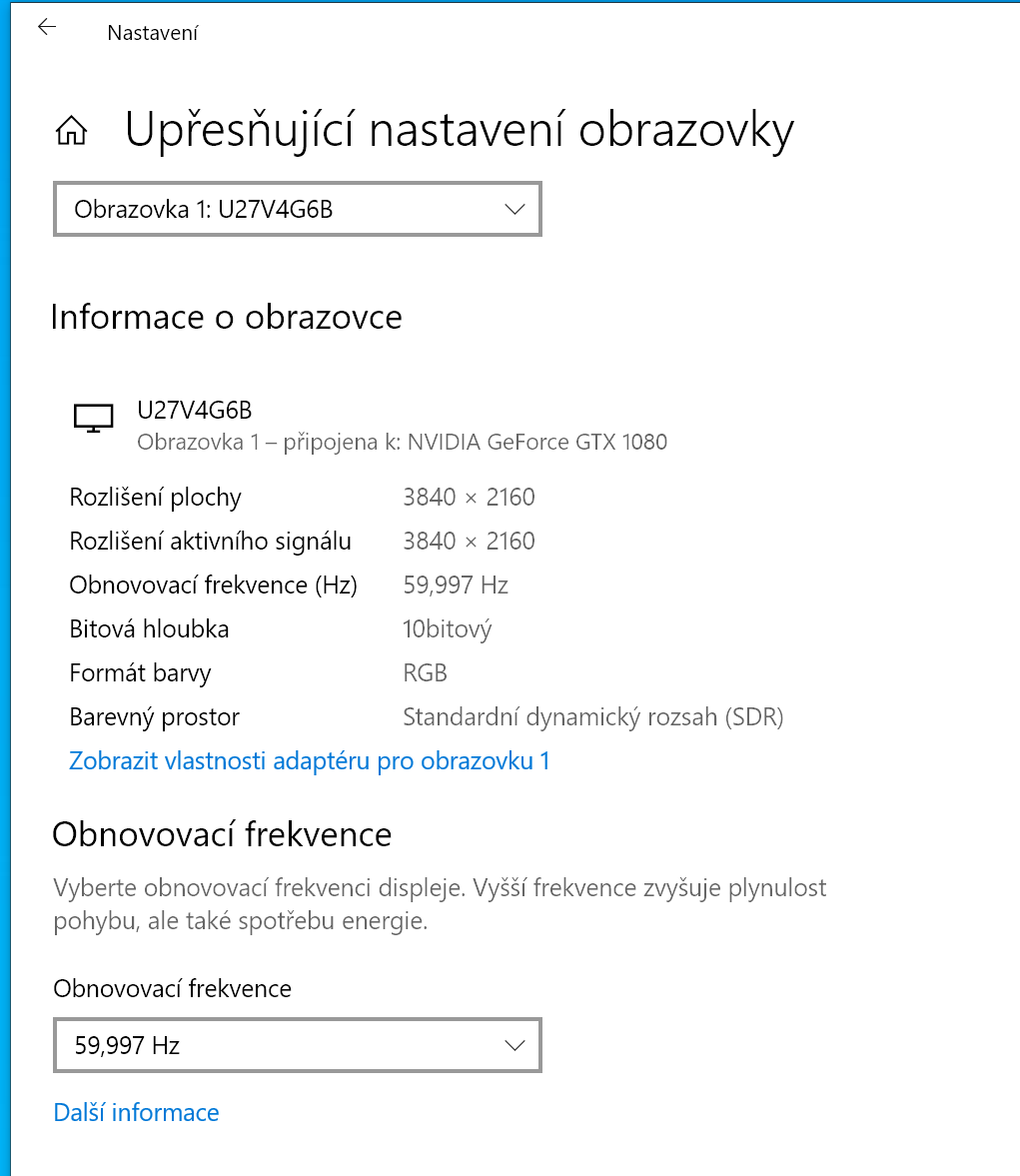Click the back arrow next to Nastavení
This screenshot has width=1020, height=1176.
click(x=46, y=28)
